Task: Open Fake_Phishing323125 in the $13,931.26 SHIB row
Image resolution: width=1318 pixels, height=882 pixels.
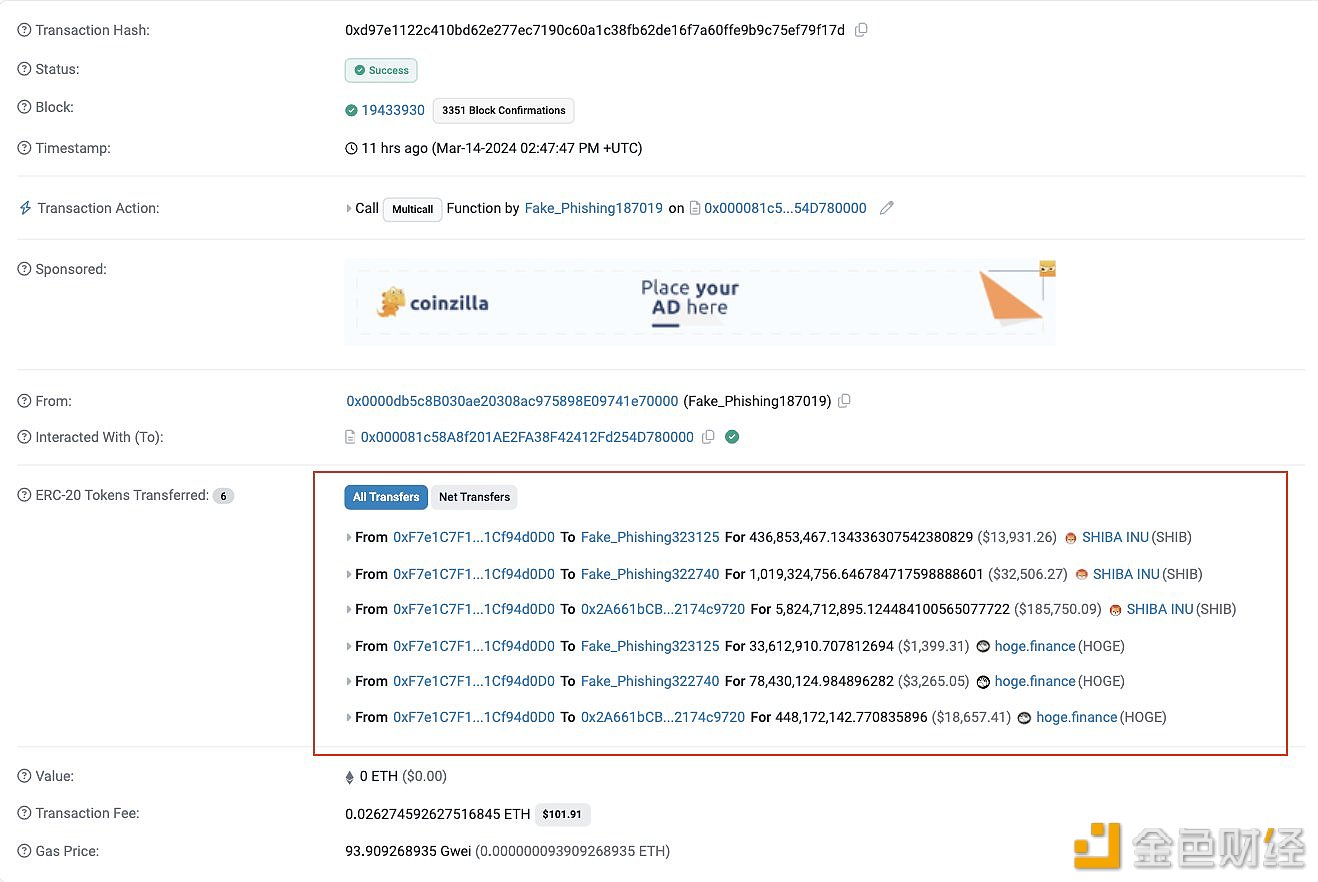Action: point(650,537)
